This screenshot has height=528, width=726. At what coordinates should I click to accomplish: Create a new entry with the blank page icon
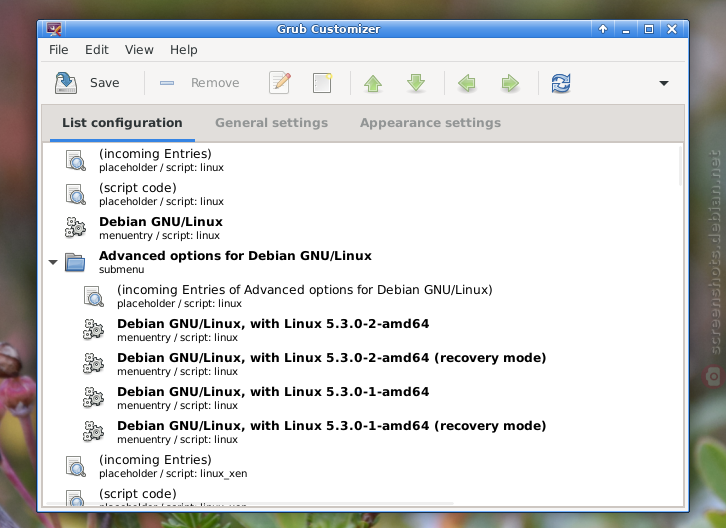tap(322, 83)
